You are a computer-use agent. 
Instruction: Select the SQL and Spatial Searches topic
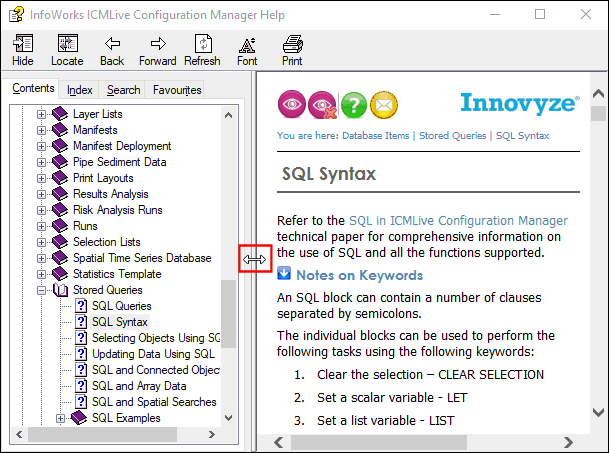click(x=154, y=402)
